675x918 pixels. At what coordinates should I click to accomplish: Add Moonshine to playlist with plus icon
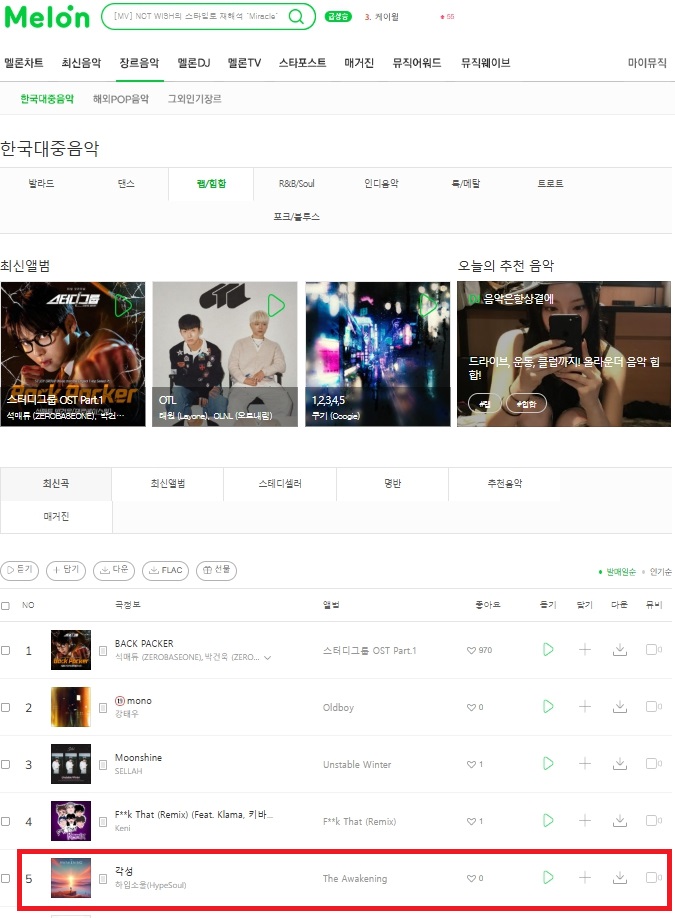click(585, 763)
